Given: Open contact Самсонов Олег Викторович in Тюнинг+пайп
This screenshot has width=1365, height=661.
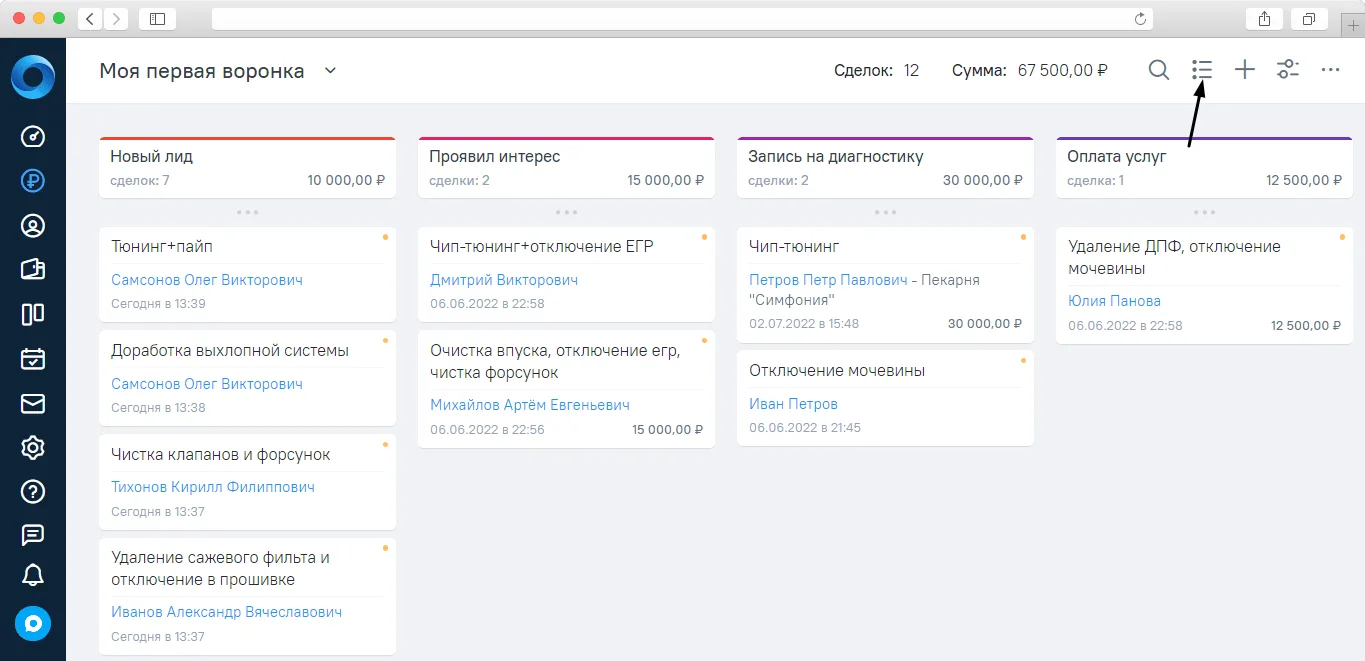Looking at the screenshot, I should tap(207, 280).
